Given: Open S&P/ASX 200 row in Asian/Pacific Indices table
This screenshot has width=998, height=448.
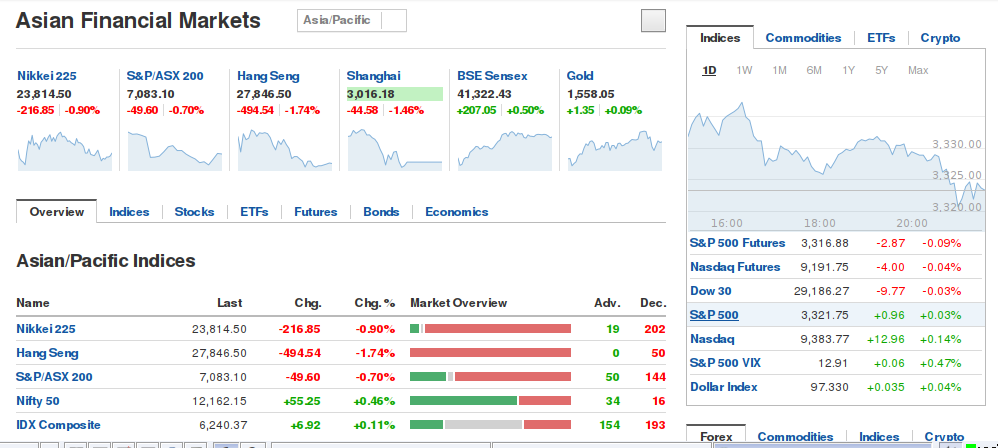Looking at the screenshot, I should 54,377.
